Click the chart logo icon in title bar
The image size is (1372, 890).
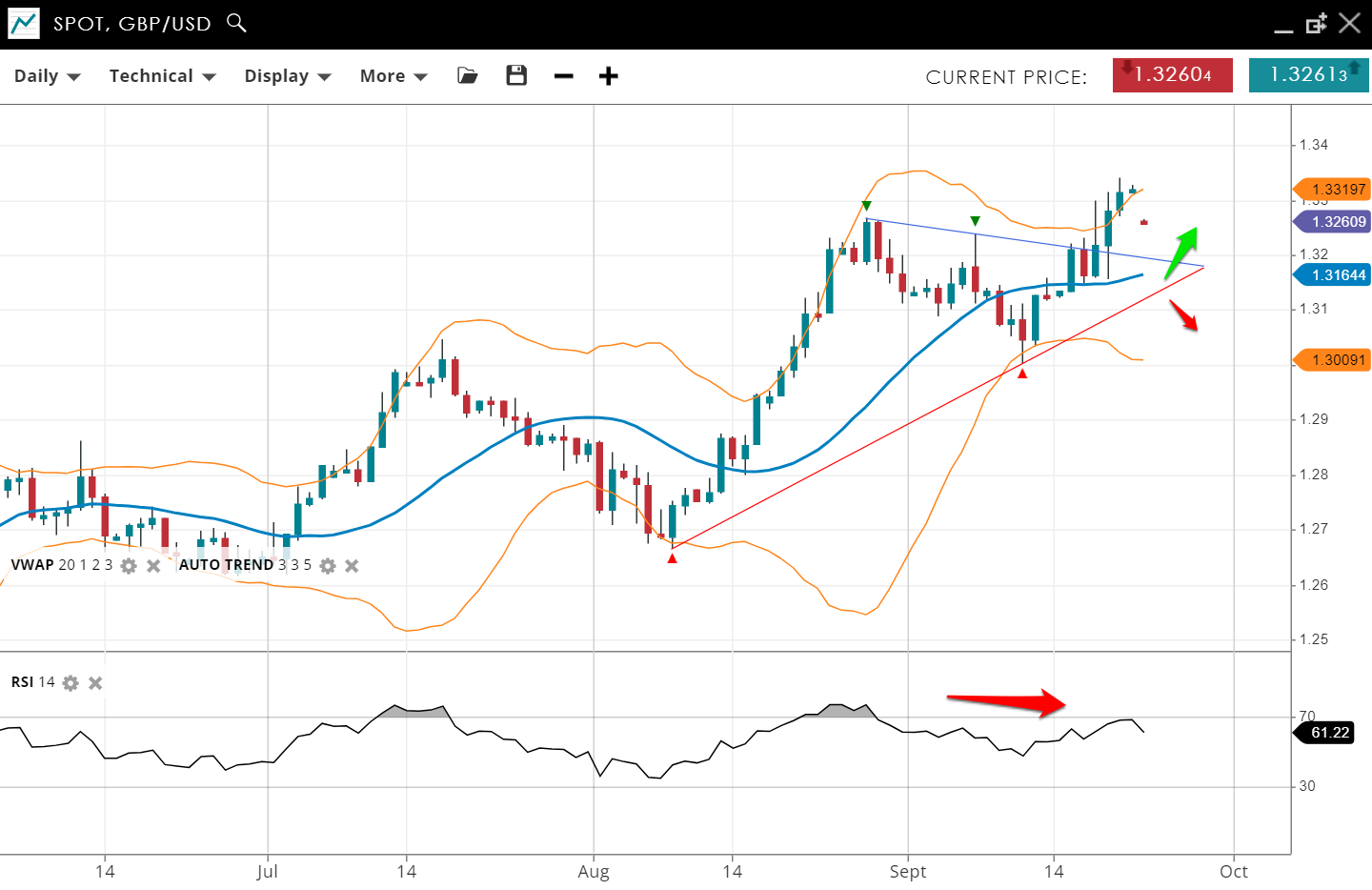click(24, 24)
